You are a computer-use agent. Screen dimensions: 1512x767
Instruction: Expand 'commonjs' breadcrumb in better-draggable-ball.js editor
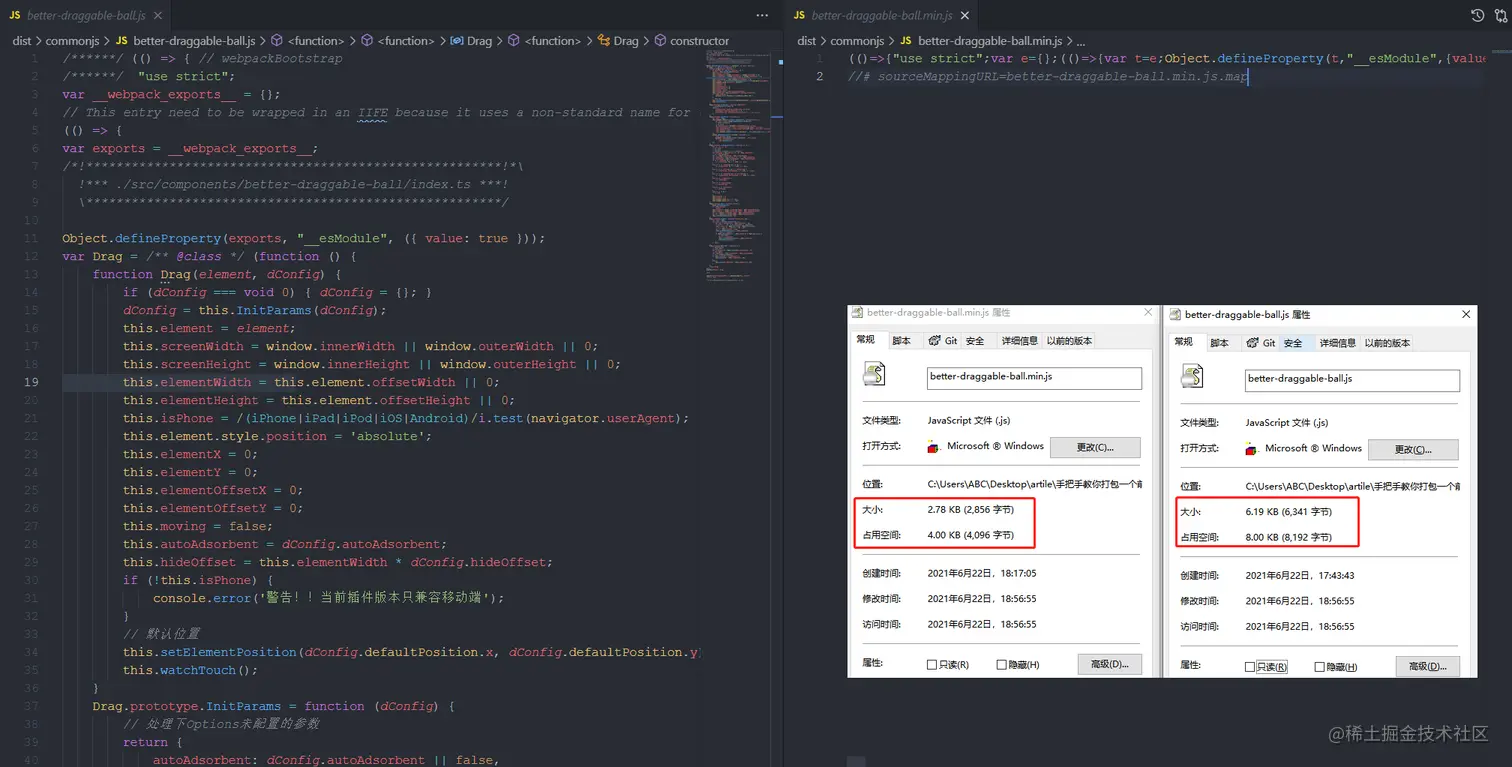click(x=74, y=41)
